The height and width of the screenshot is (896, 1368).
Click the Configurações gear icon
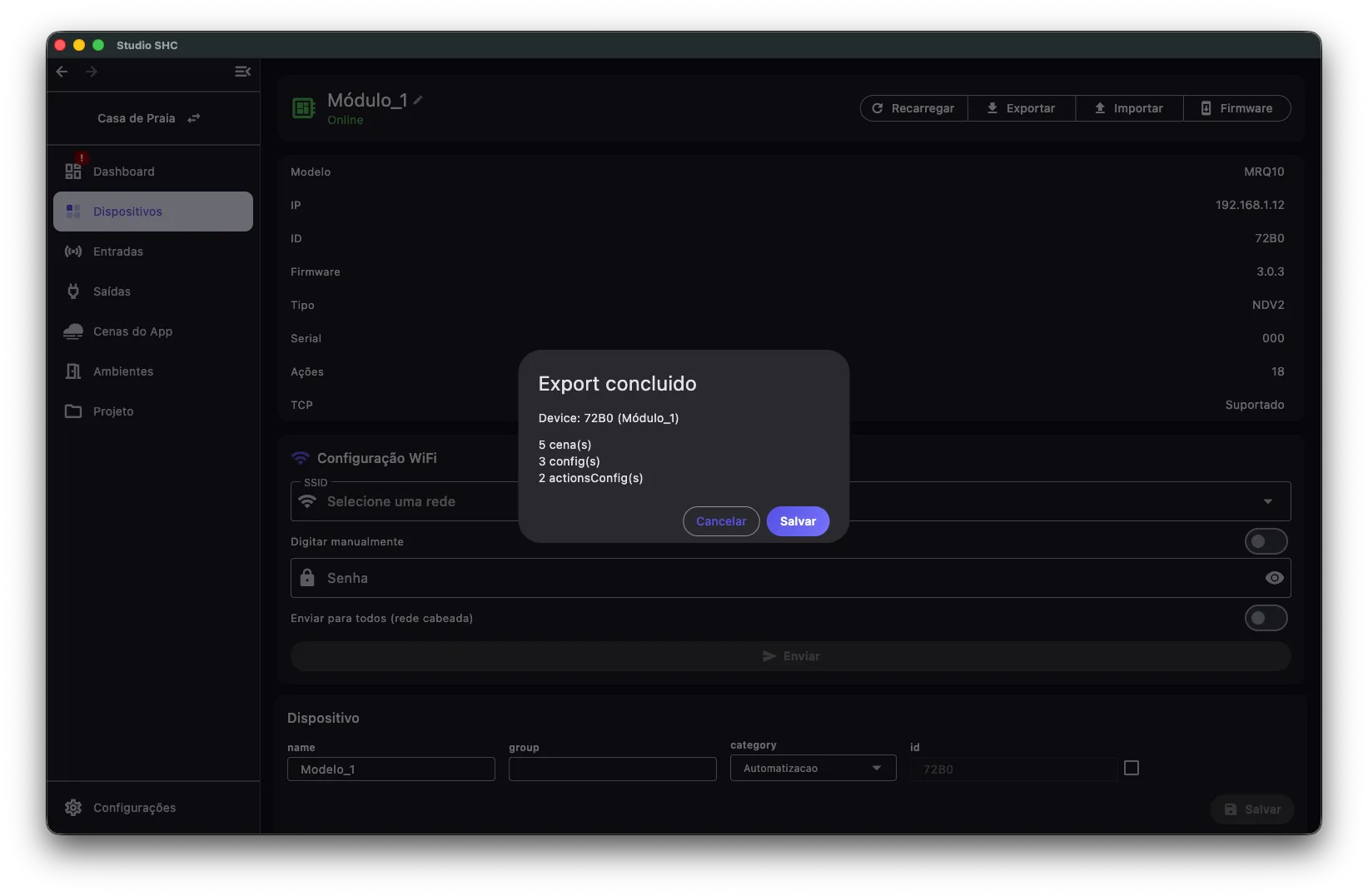coord(73,808)
